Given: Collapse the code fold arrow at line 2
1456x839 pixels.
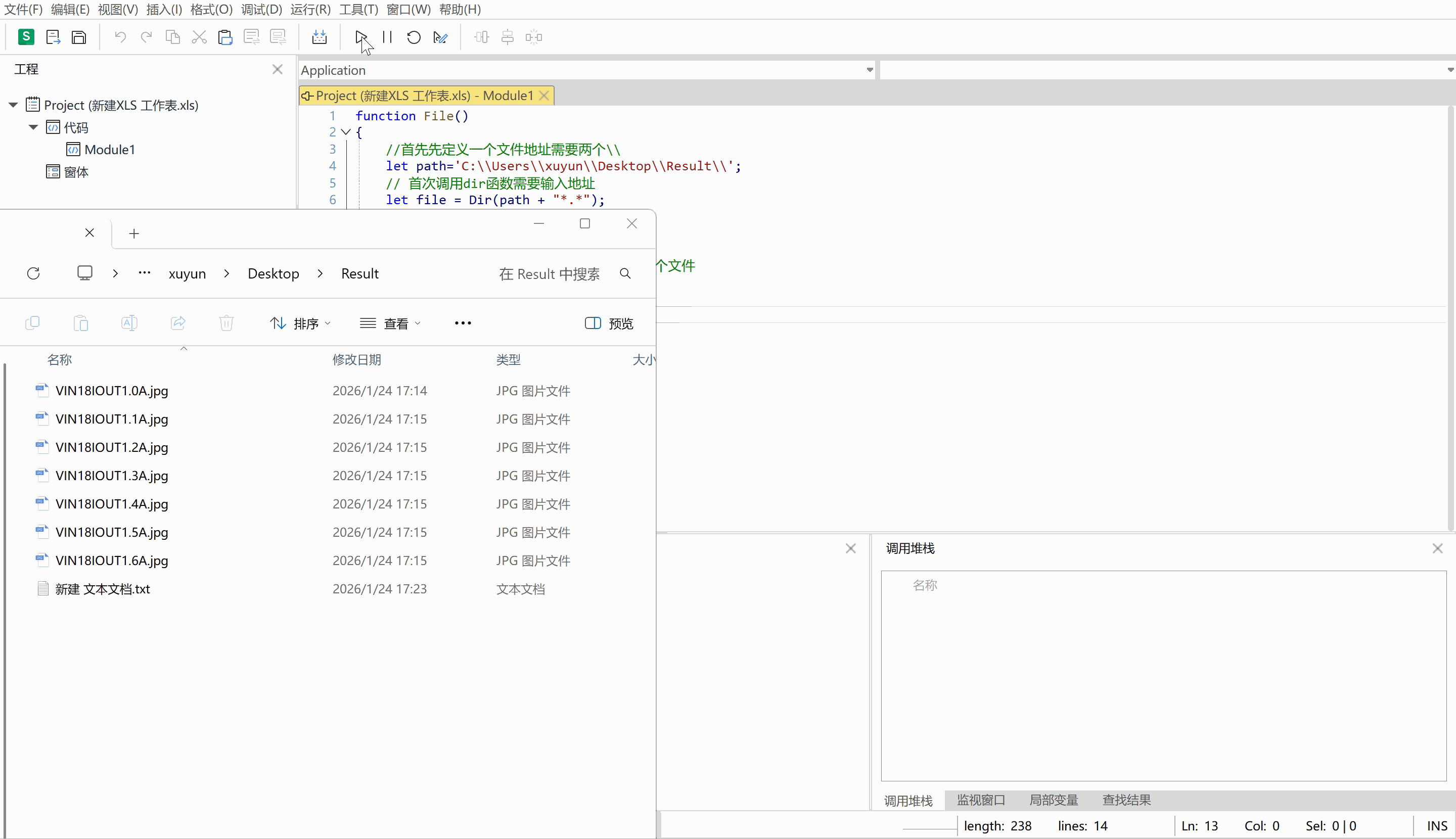Looking at the screenshot, I should (x=346, y=132).
